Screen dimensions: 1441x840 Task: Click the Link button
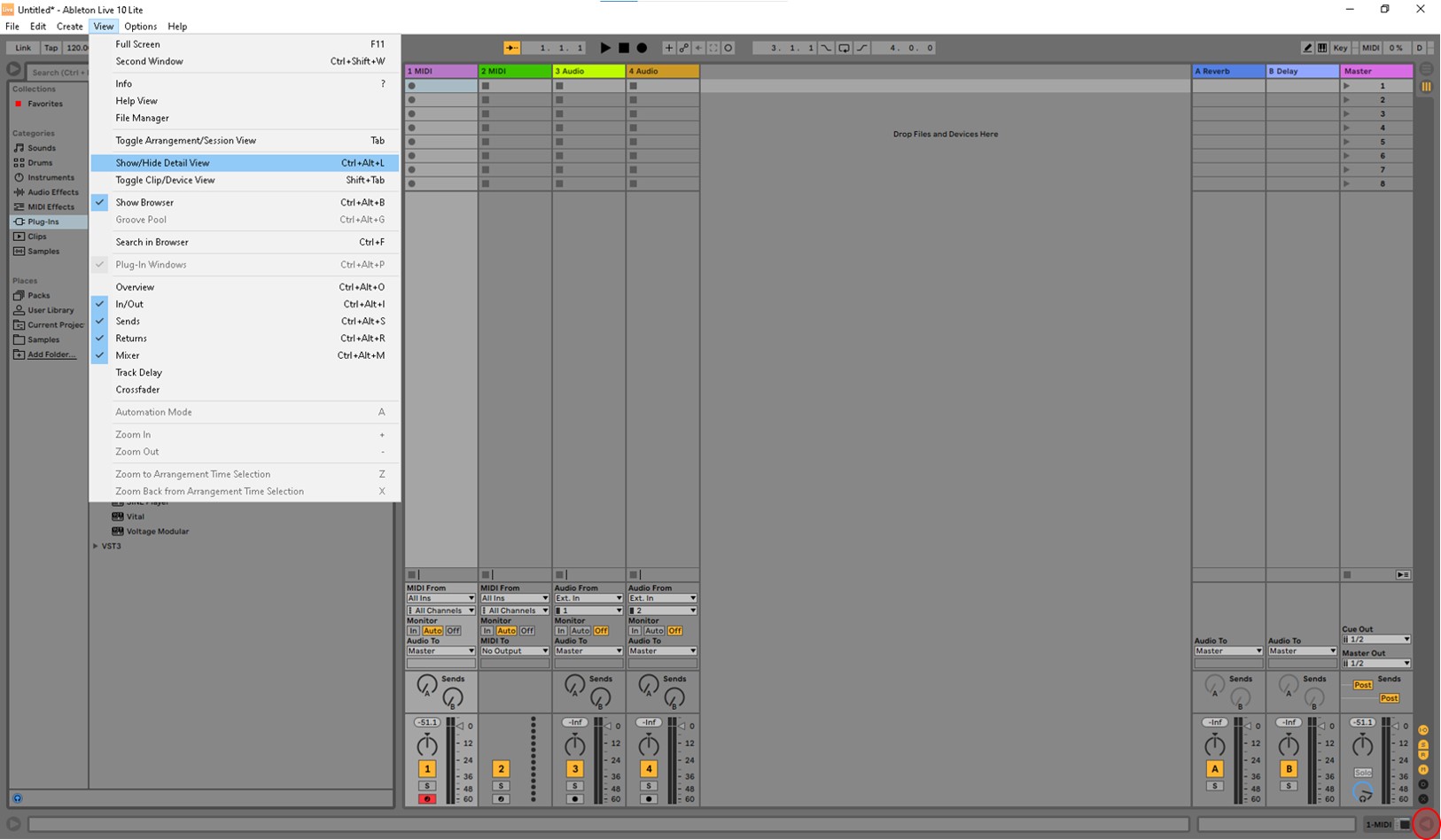(x=23, y=48)
